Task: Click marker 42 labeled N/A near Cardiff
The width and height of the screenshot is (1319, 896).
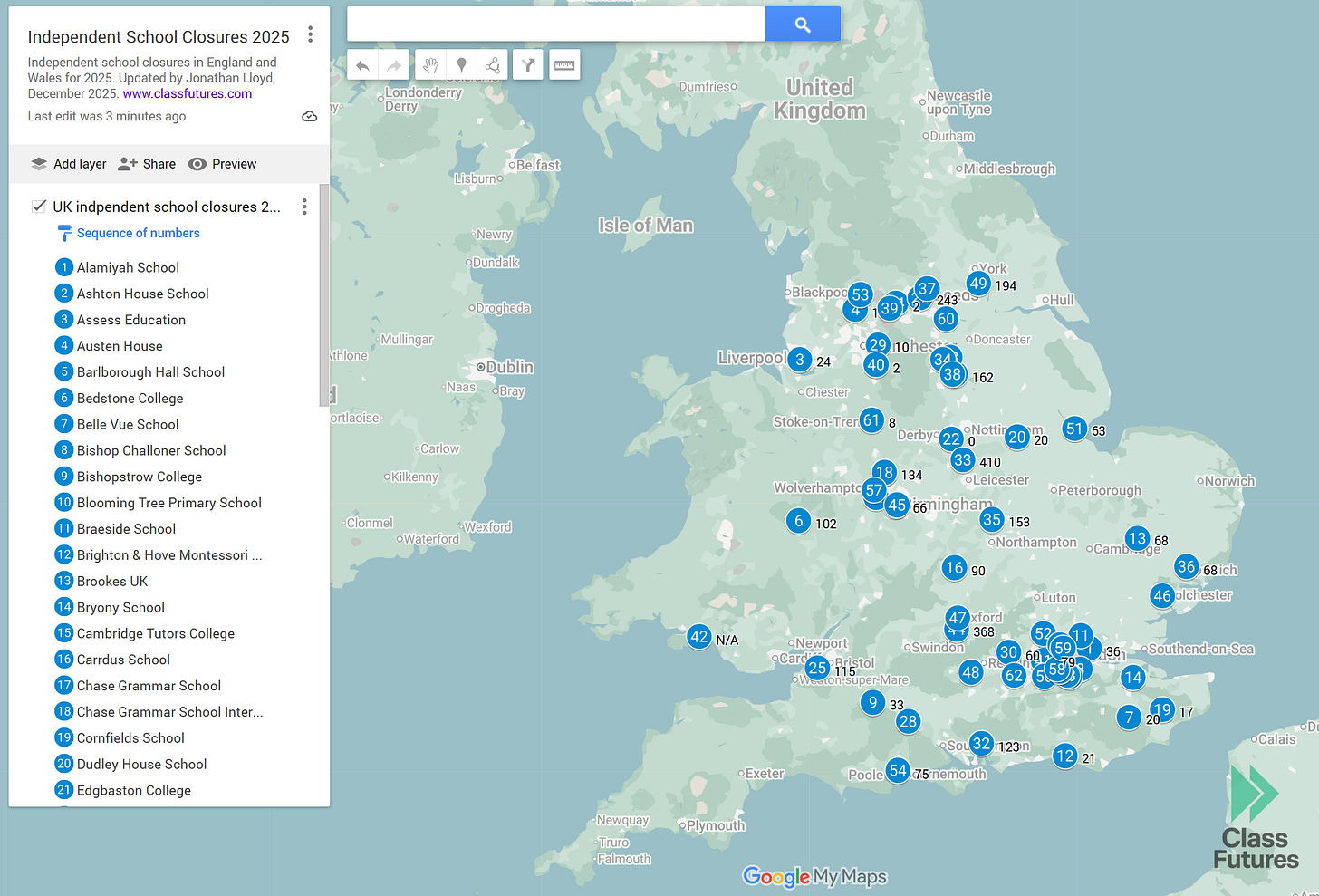Action: [x=698, y=638]
